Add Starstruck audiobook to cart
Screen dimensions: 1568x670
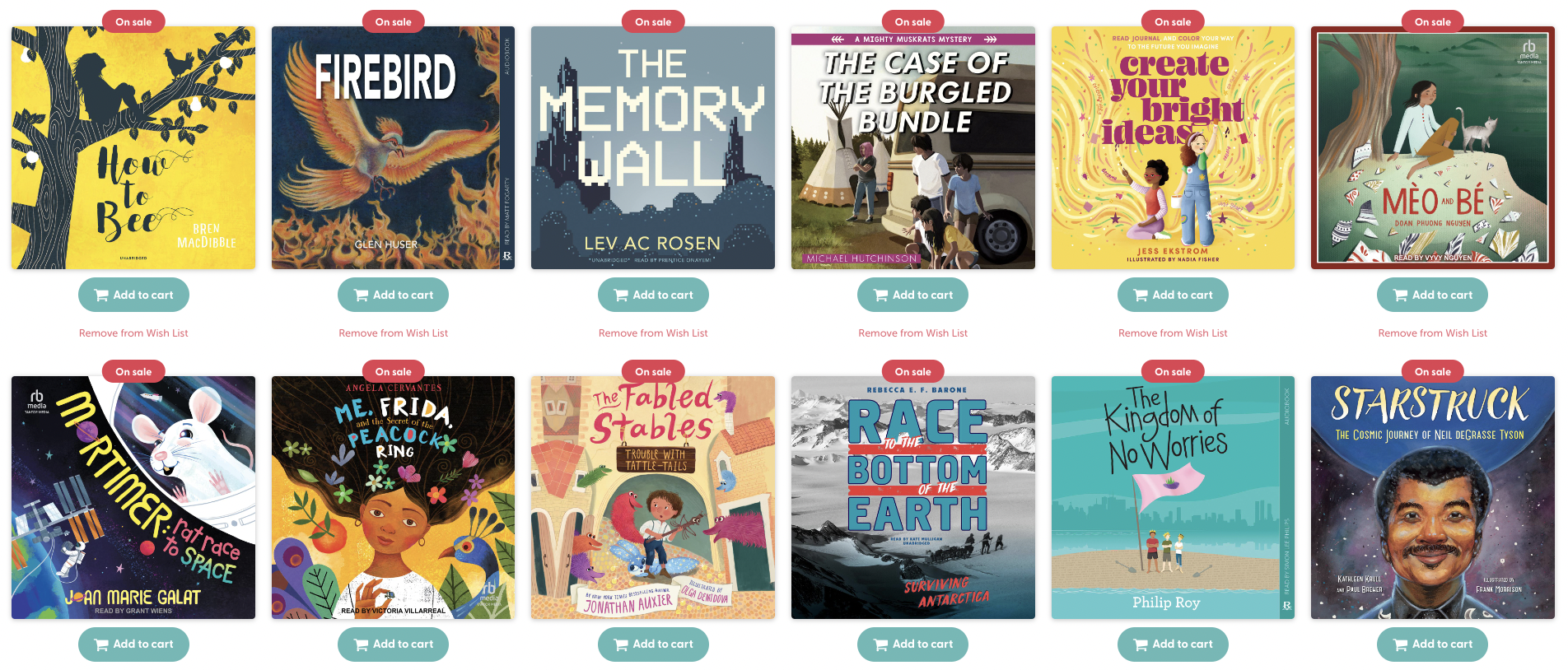click(1432, 644)
